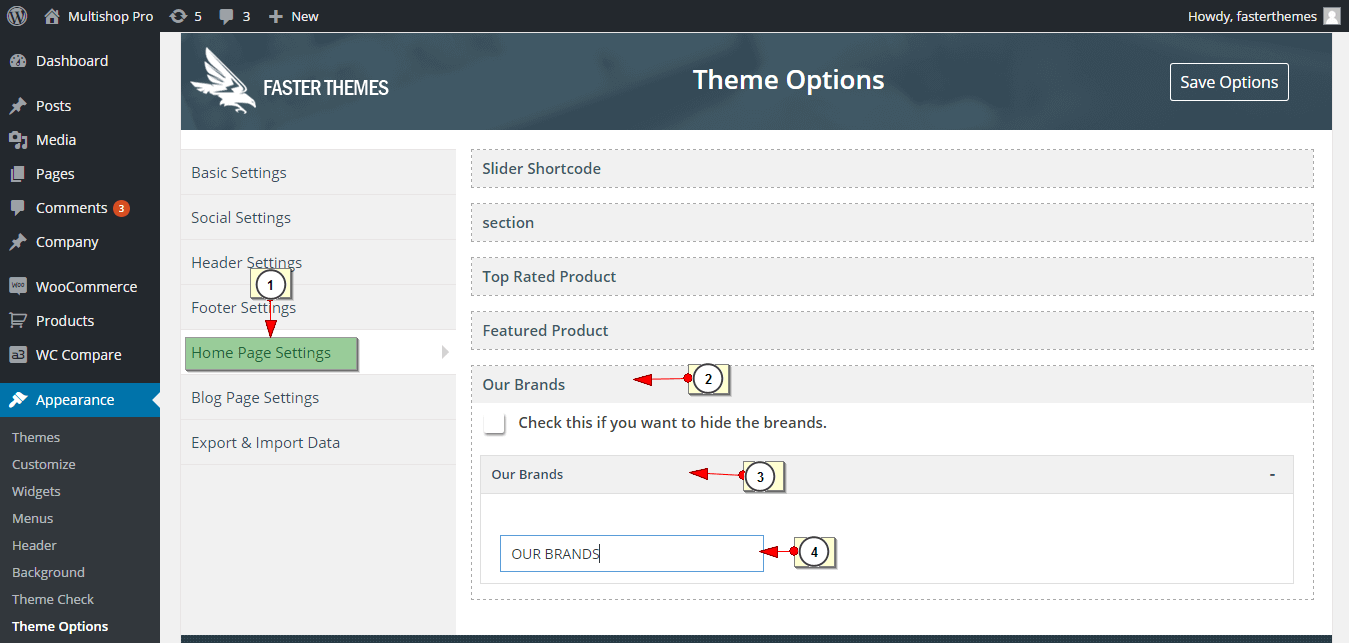Open the fasterthemes user avatar
This screenshot has height=643, width=1349.
click(x=1331, y=16)
